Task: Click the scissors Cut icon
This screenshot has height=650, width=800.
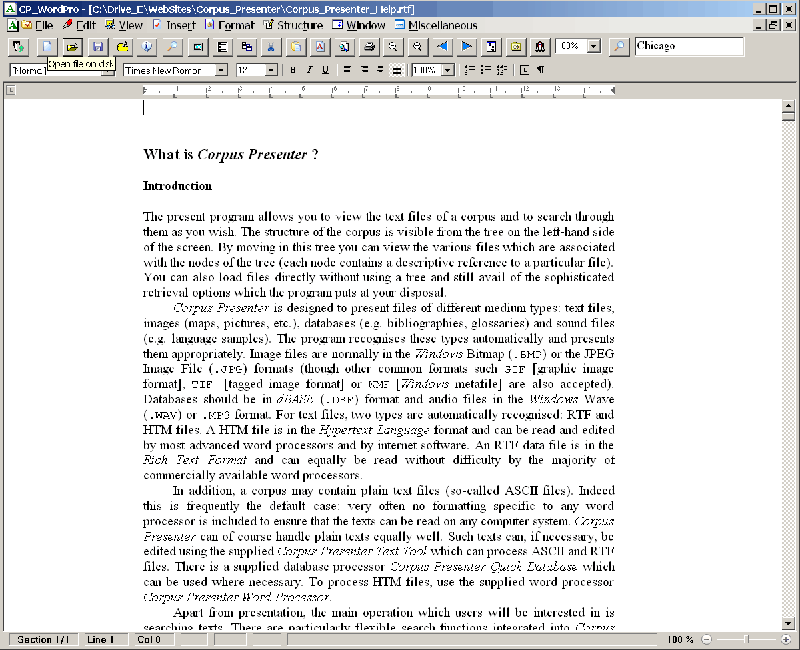Action: 270,46
